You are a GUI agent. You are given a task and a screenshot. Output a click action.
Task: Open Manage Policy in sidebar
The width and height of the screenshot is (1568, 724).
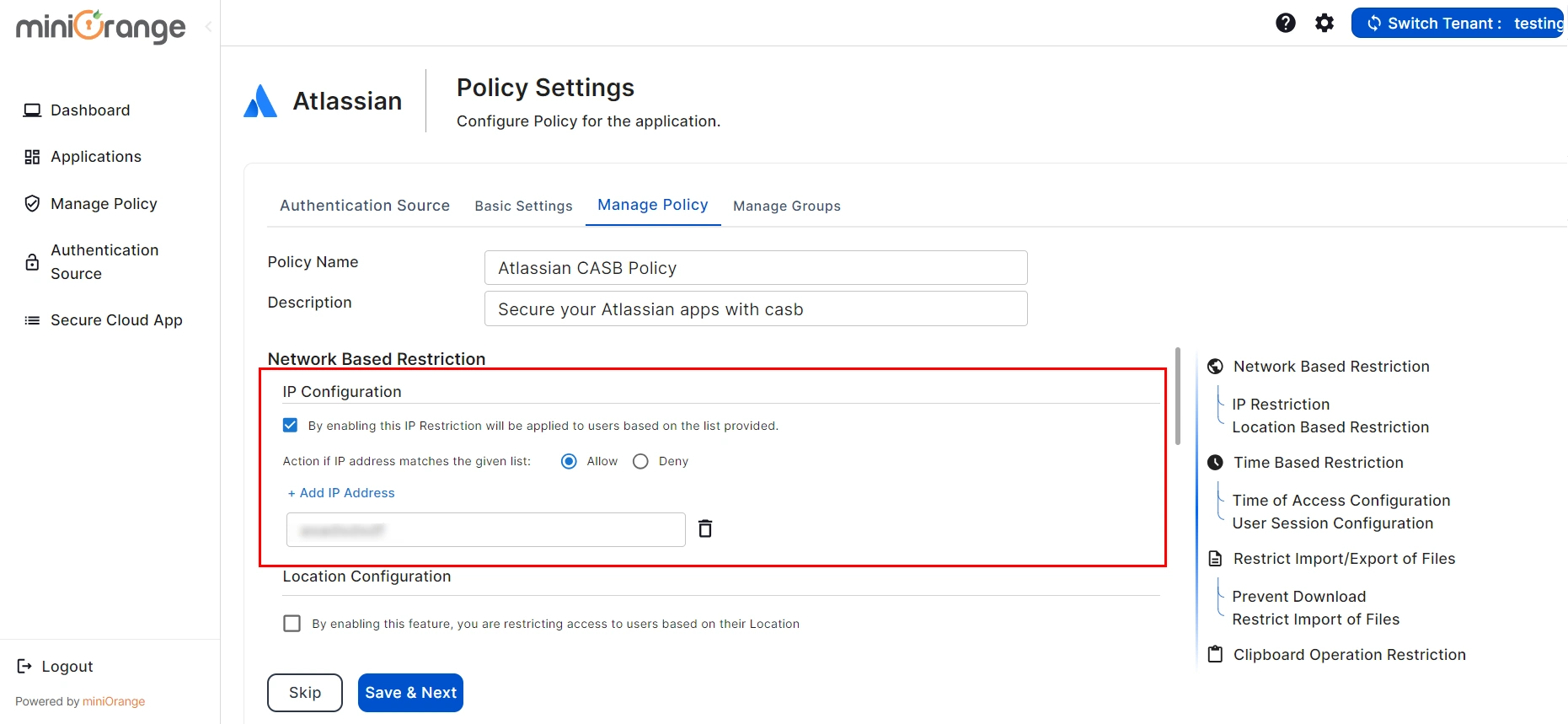(104, 204)
